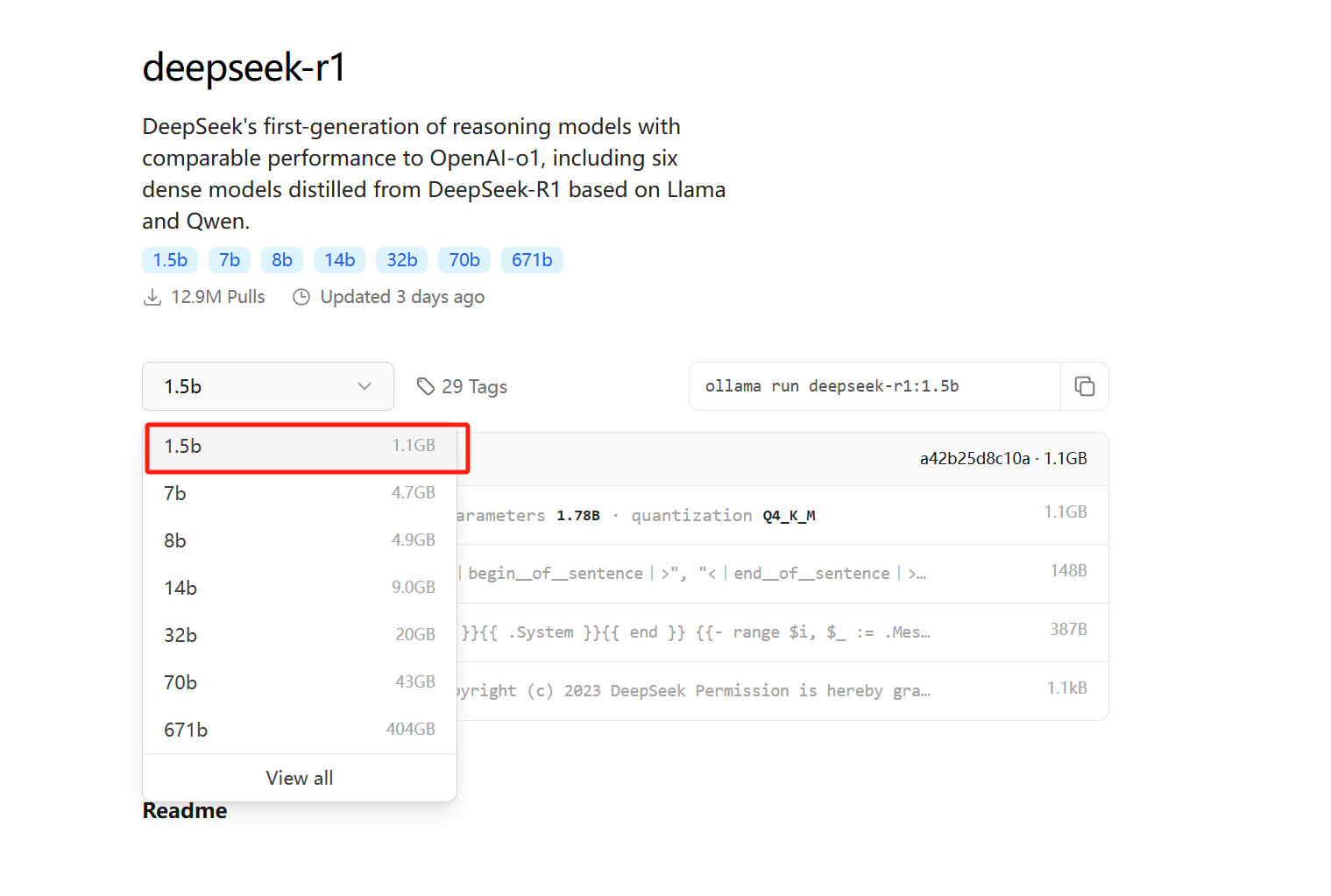Choose the 32b 20GB option
Viewport: 1331px width, 896px height.
coord(300,635)
